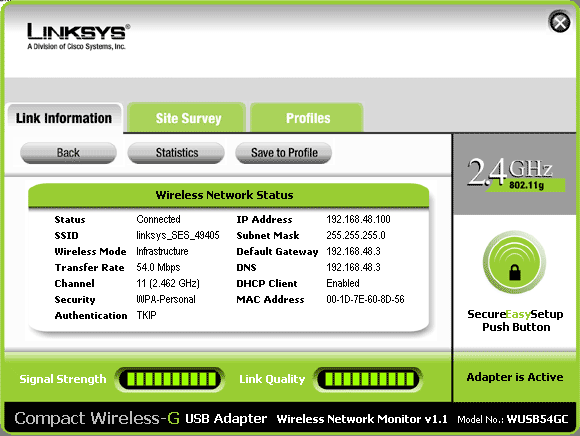Close the Linksys monitor with the X icon
This screenshot has width=580, height=436.
[x=559, y=22]
